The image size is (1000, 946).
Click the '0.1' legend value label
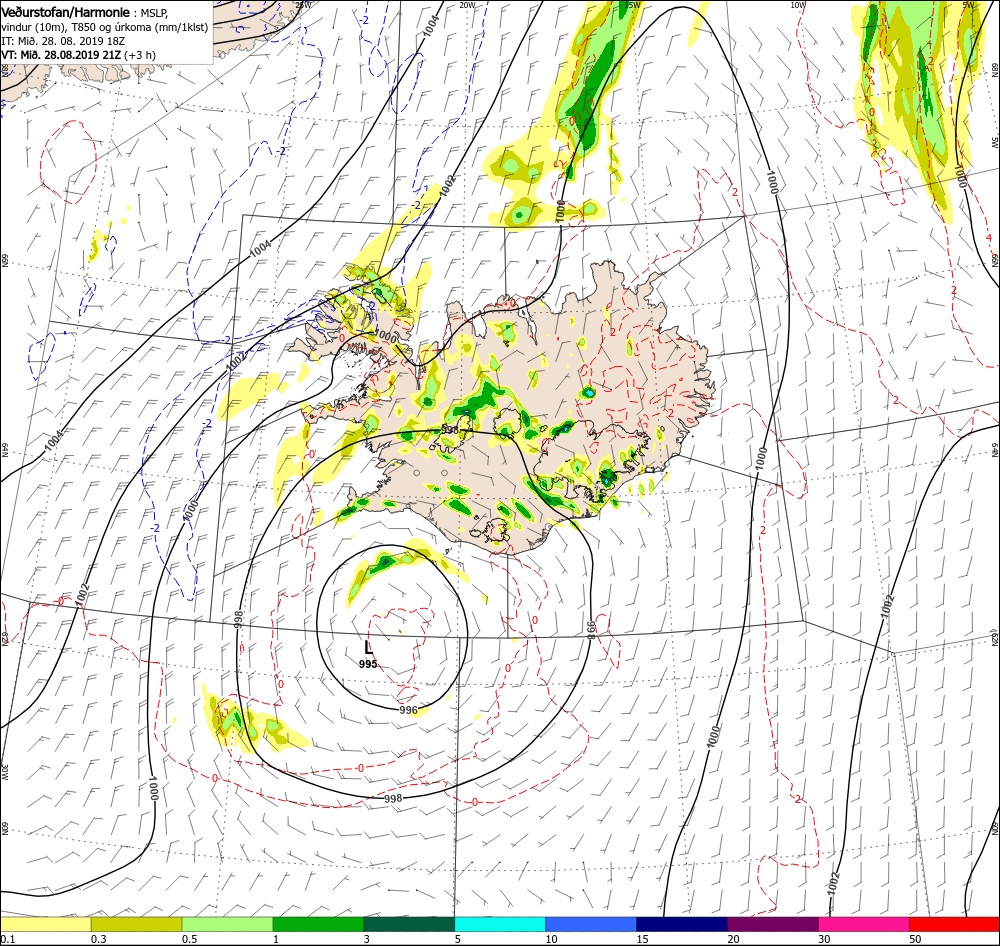[8, 939]
